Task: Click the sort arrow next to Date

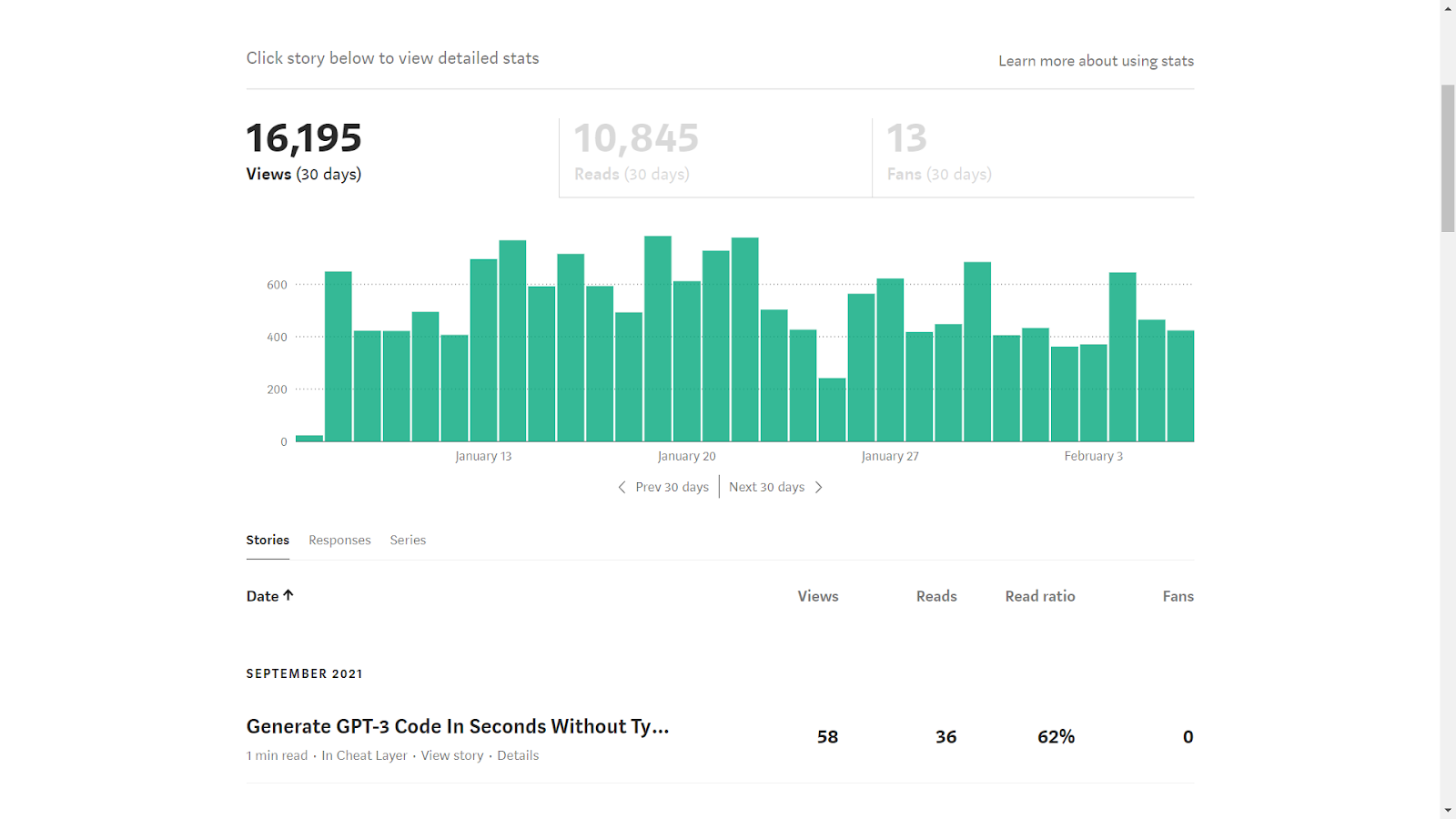Action: point(288,595)
